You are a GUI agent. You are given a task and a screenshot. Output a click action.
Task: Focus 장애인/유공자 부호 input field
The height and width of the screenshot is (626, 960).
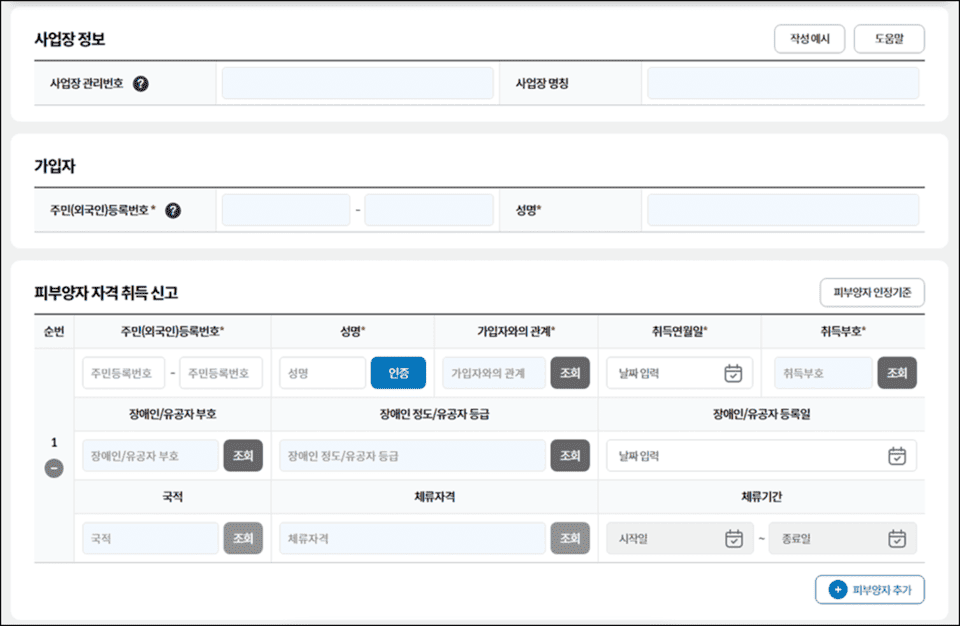(150, 456)
